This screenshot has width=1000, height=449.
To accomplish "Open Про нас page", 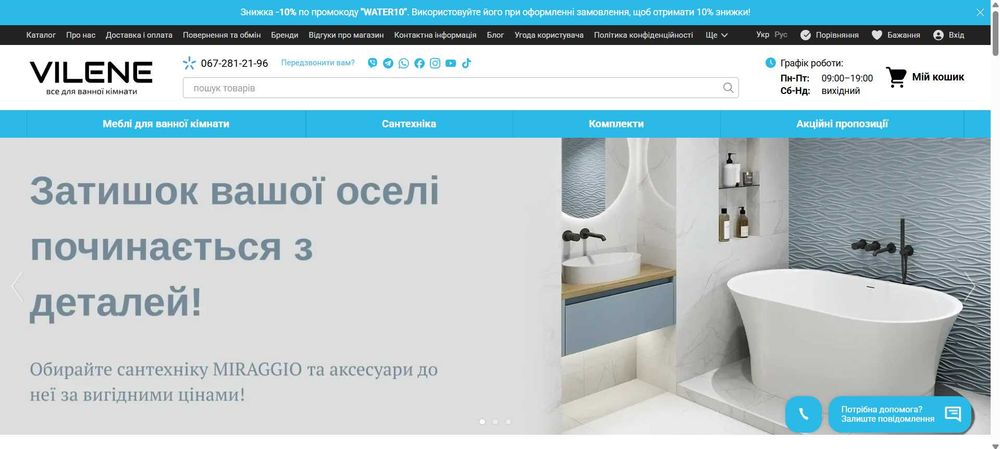I will 81,35.
